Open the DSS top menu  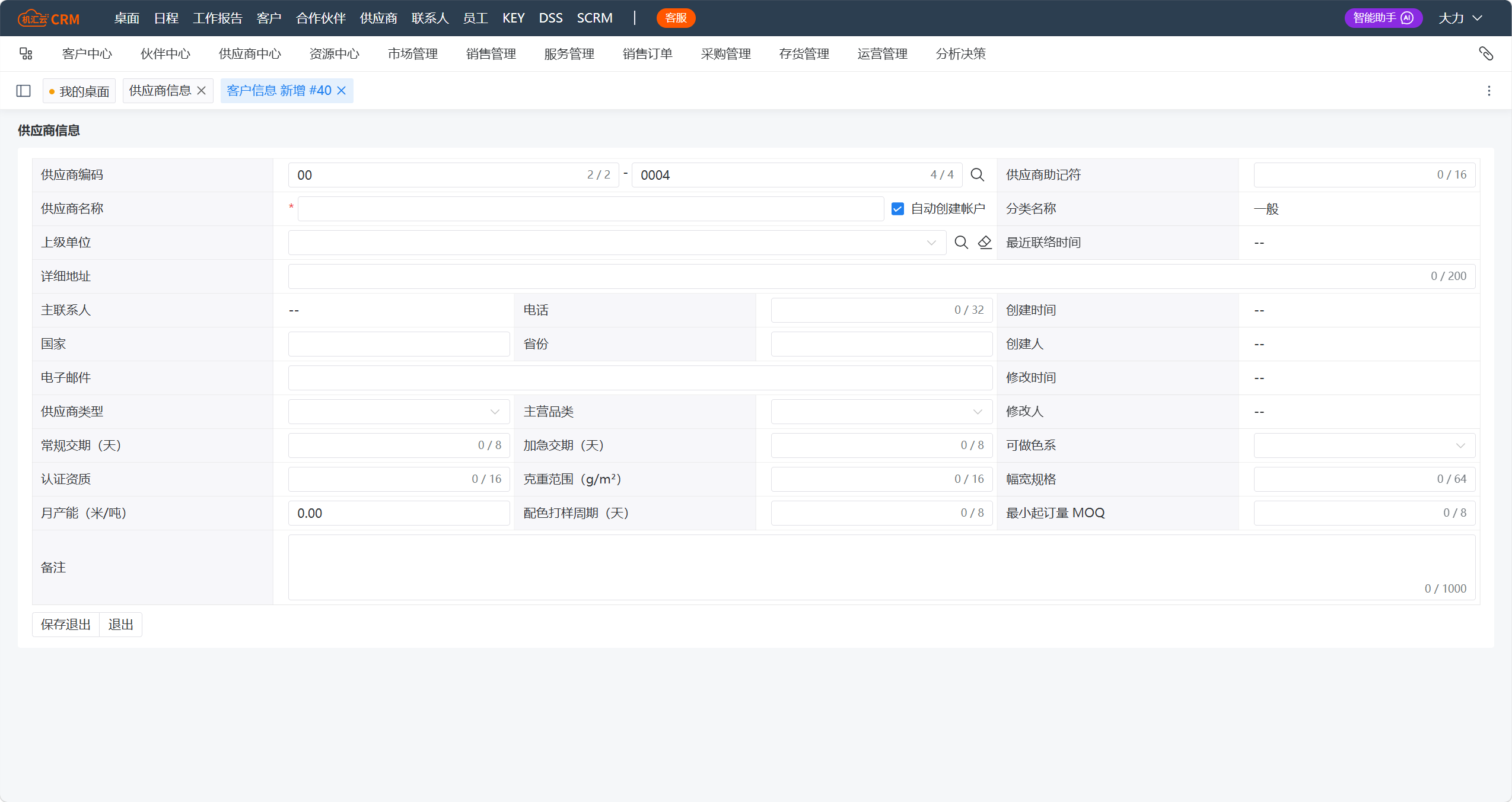[x=551, y=18]
